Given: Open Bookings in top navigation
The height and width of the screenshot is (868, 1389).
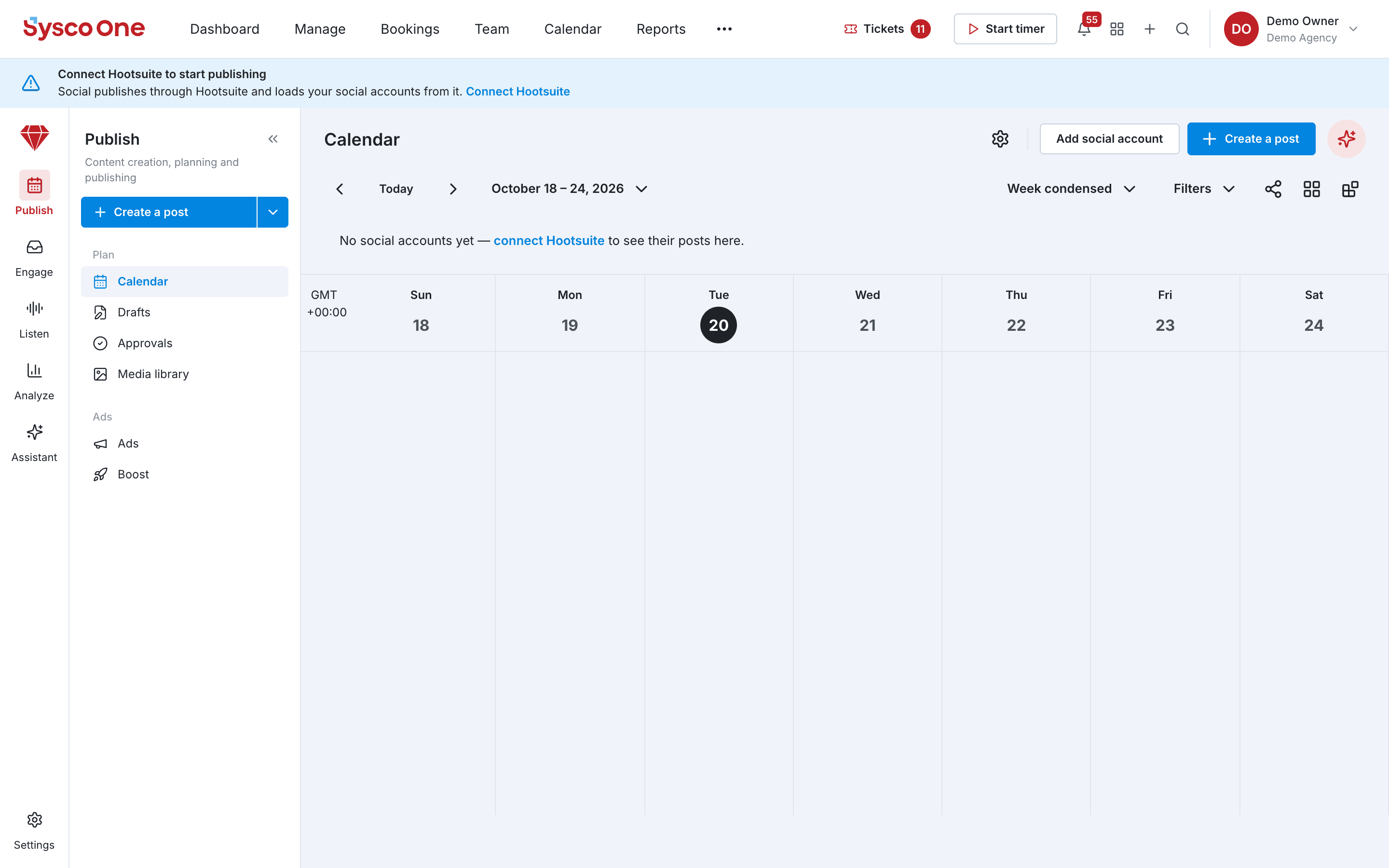Looking at the screenshot, I should click(410, 29).
